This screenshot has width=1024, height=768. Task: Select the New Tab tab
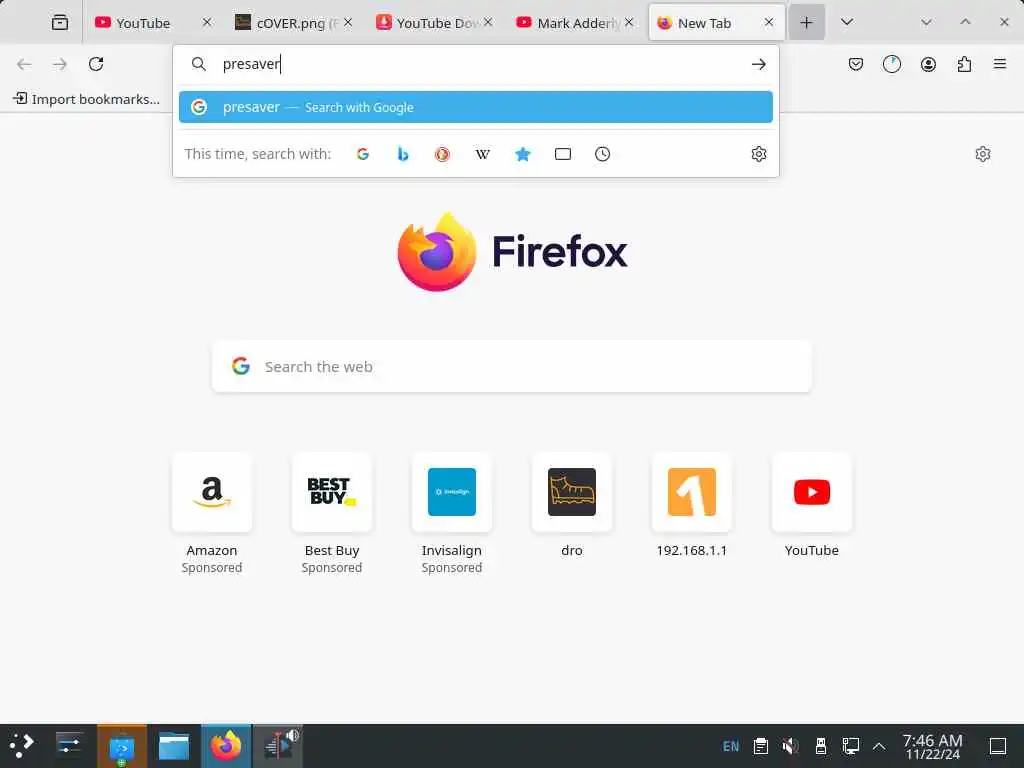pos(716,23)
